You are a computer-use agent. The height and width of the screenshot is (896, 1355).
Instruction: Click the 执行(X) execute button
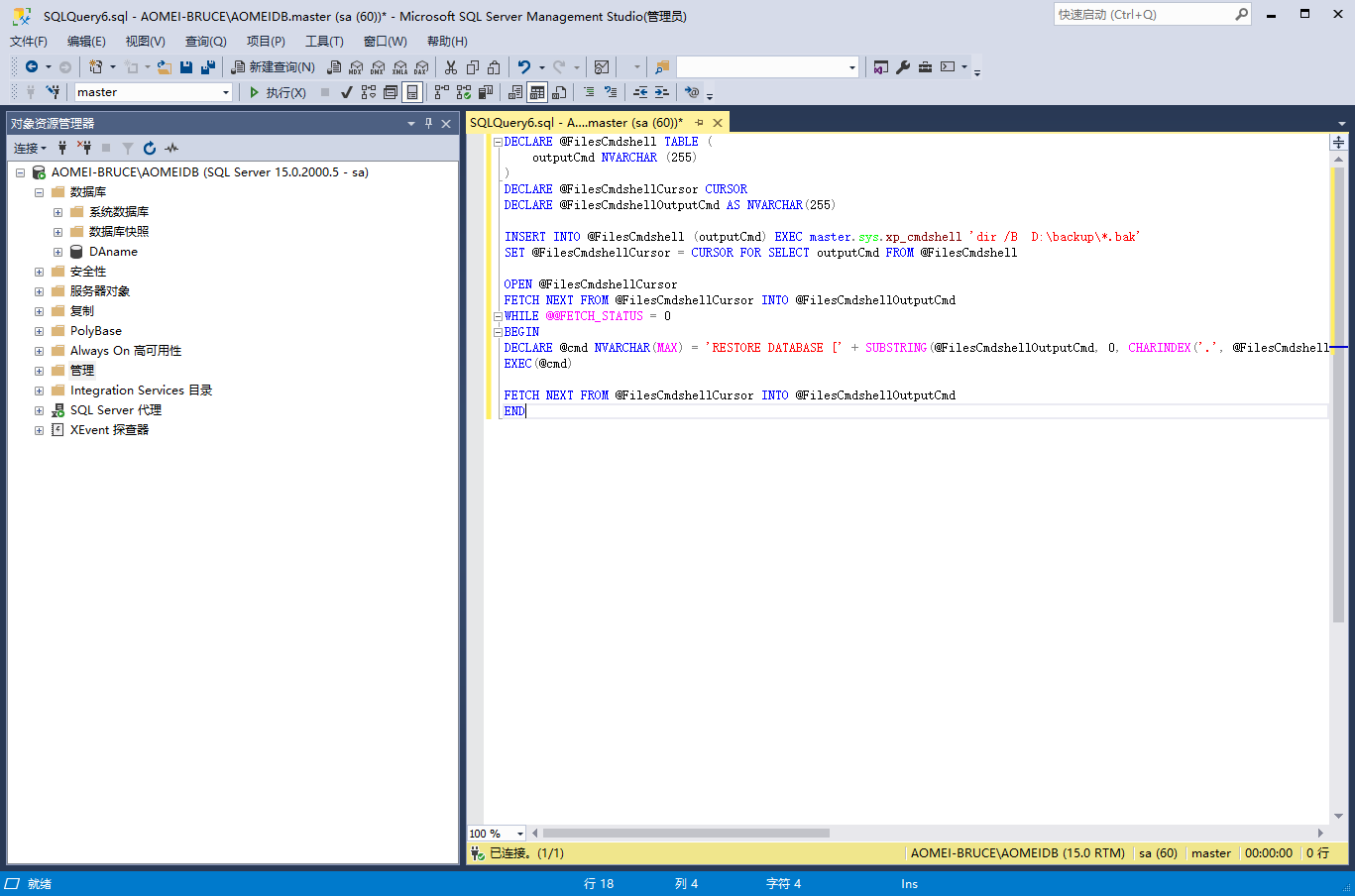click(277, 92)
